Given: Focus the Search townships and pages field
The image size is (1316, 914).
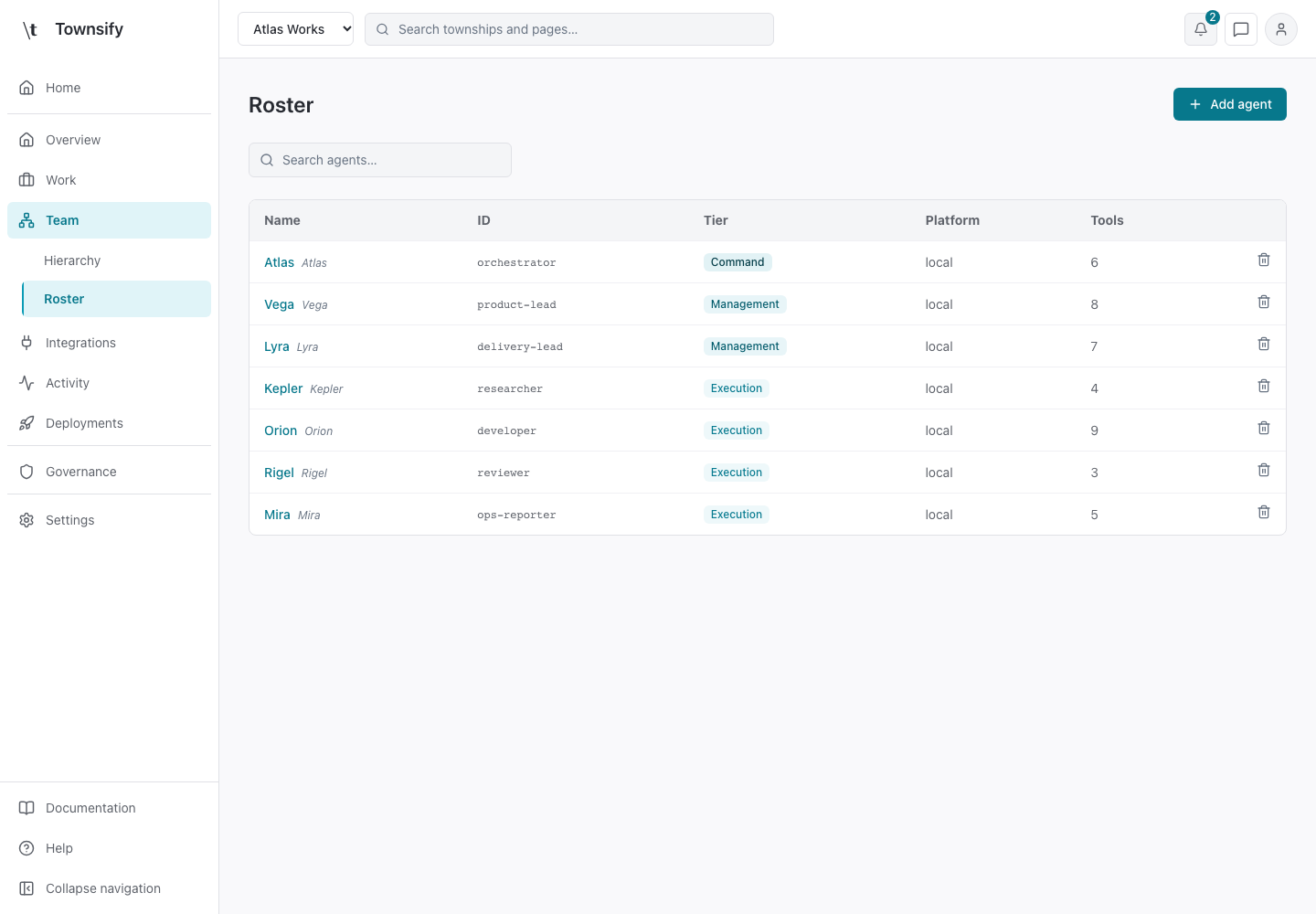Looking at the screenshot, I should tap(569, 29).
